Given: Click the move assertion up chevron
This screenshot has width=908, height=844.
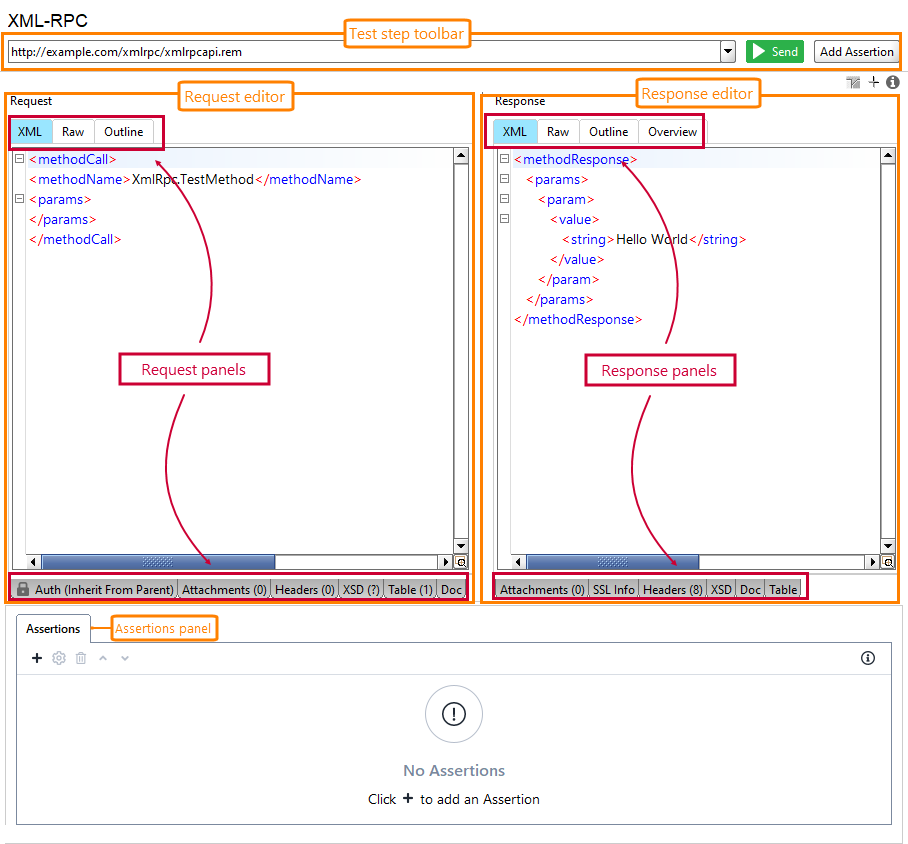Looking at the screenshot, I should [x=103, y=658].
